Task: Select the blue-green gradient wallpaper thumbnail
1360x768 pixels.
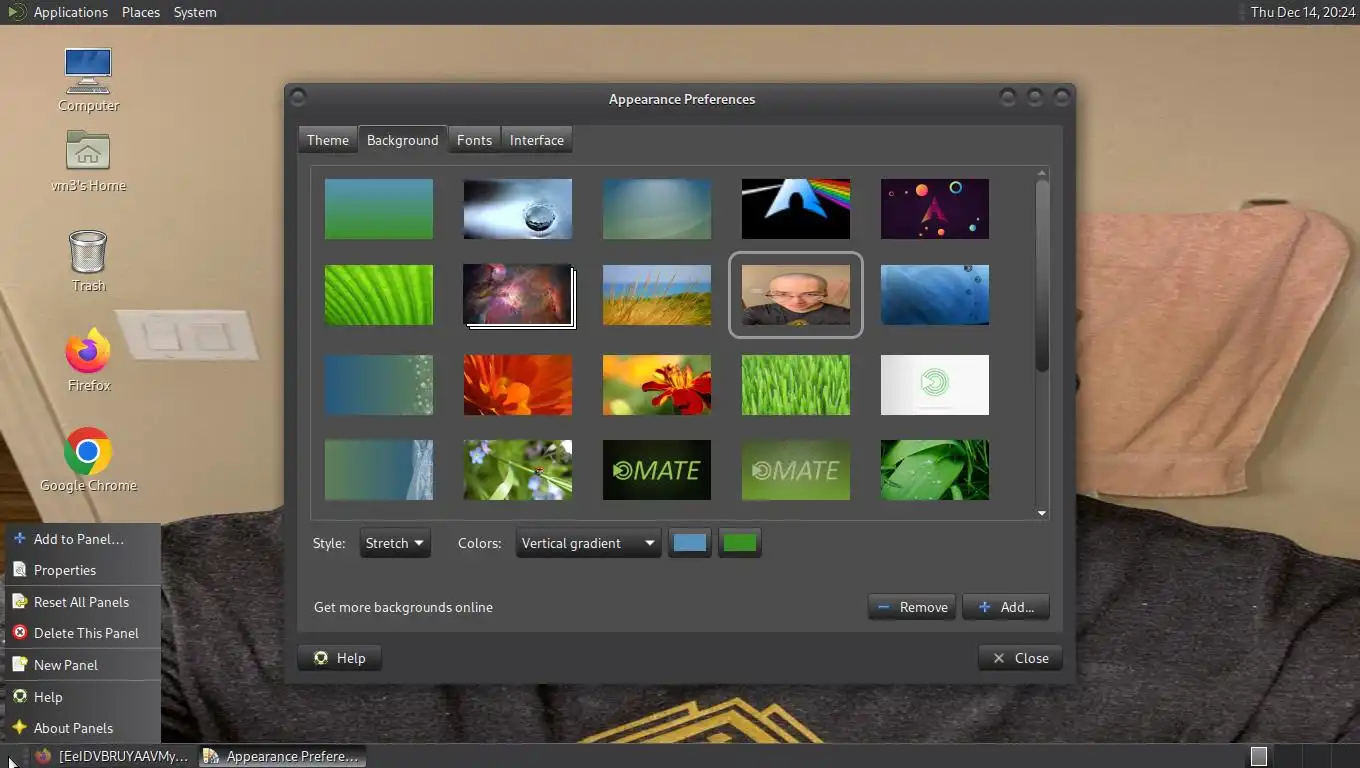Action: 379,209
